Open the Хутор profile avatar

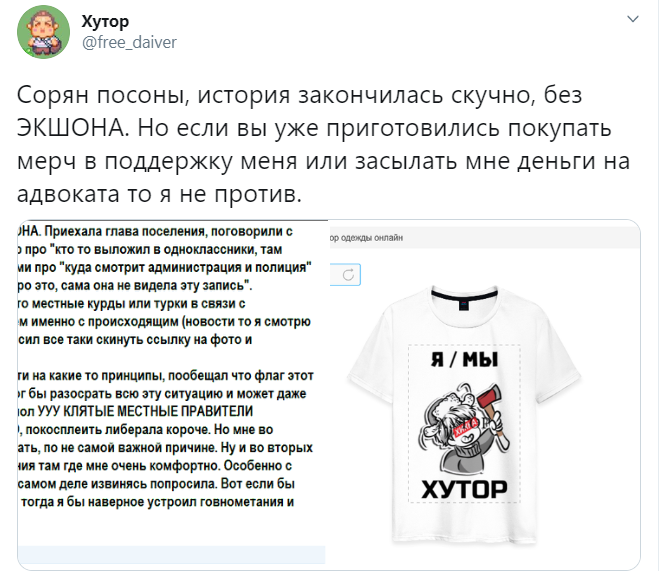(x=43, y=32)
